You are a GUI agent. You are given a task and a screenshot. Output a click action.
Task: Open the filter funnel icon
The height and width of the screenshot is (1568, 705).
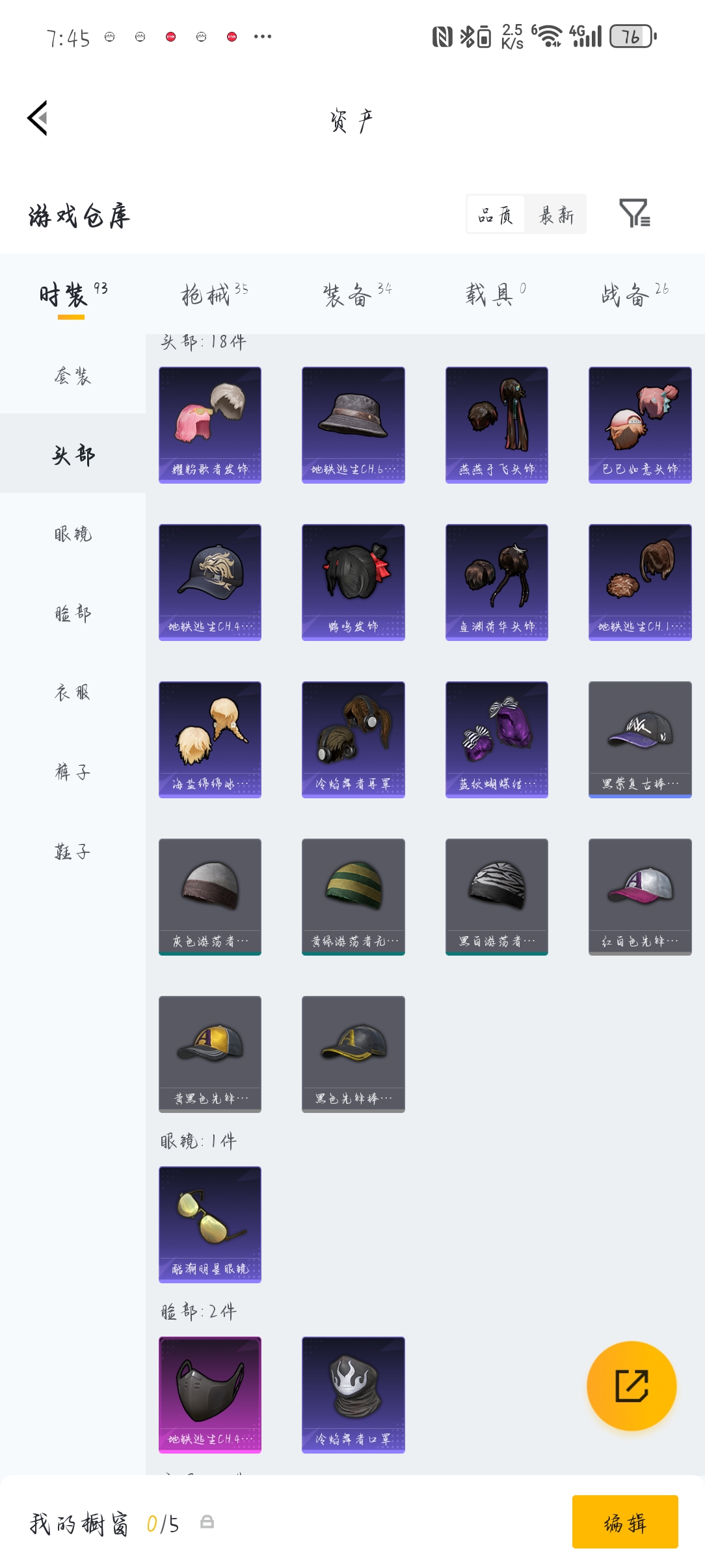click(635, 213)
